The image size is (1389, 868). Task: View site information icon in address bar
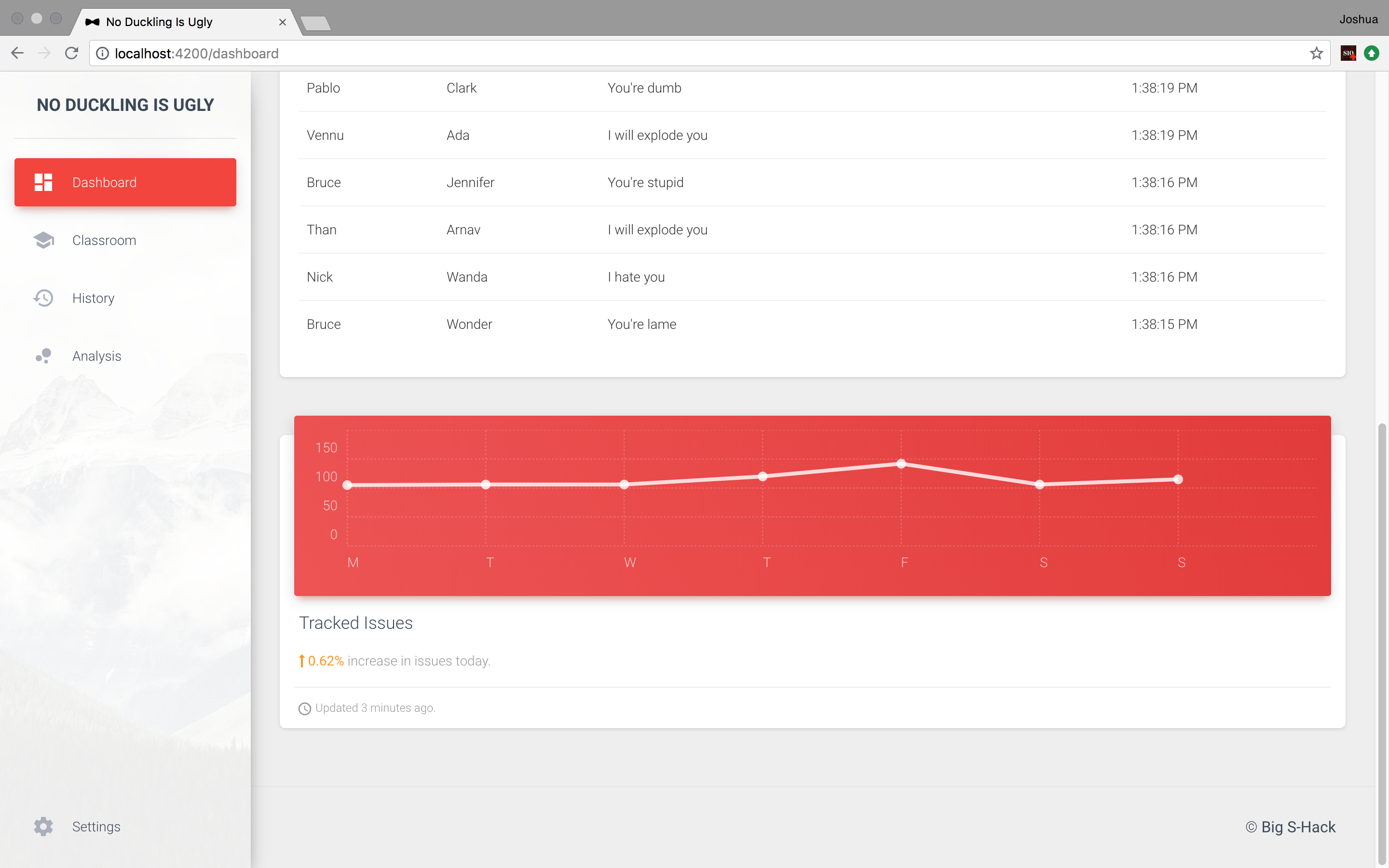[102, 54]
